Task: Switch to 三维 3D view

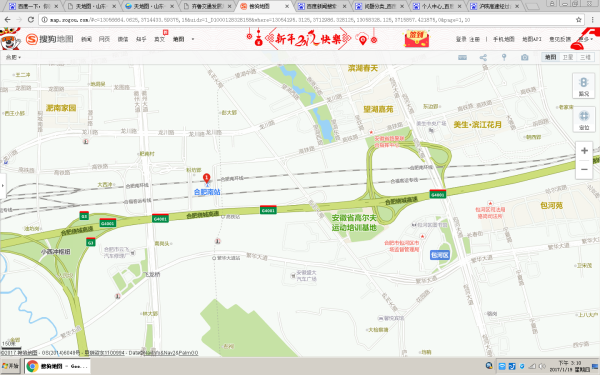Action: (x=585, y=57)
